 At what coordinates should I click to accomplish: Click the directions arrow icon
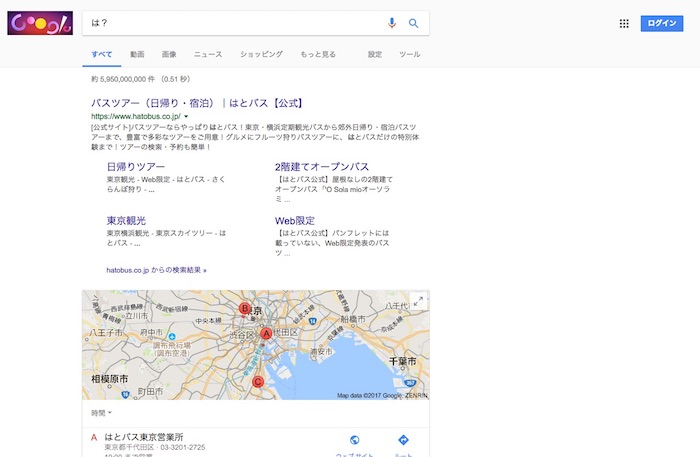click(x=403, y=440)
